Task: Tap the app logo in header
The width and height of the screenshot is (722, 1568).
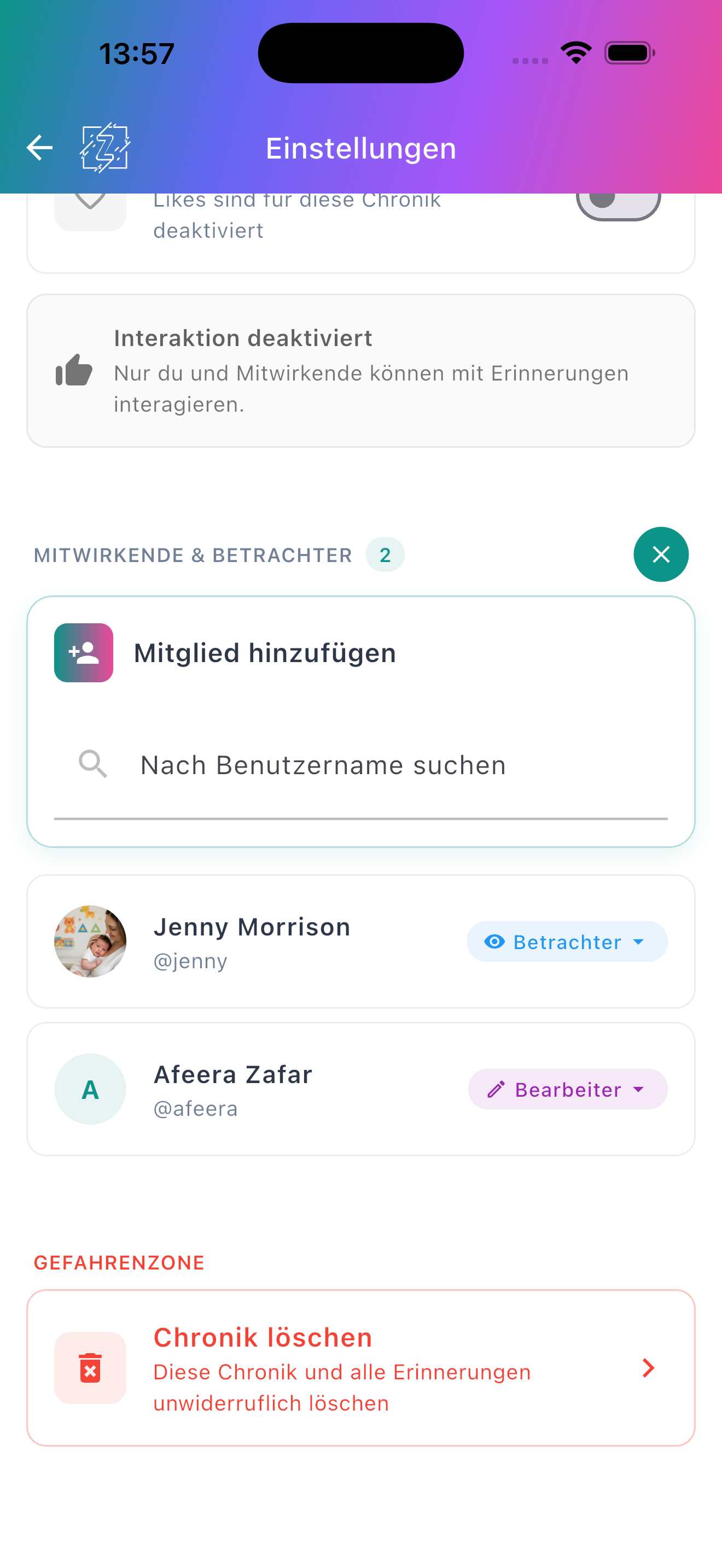Action: 104,148
